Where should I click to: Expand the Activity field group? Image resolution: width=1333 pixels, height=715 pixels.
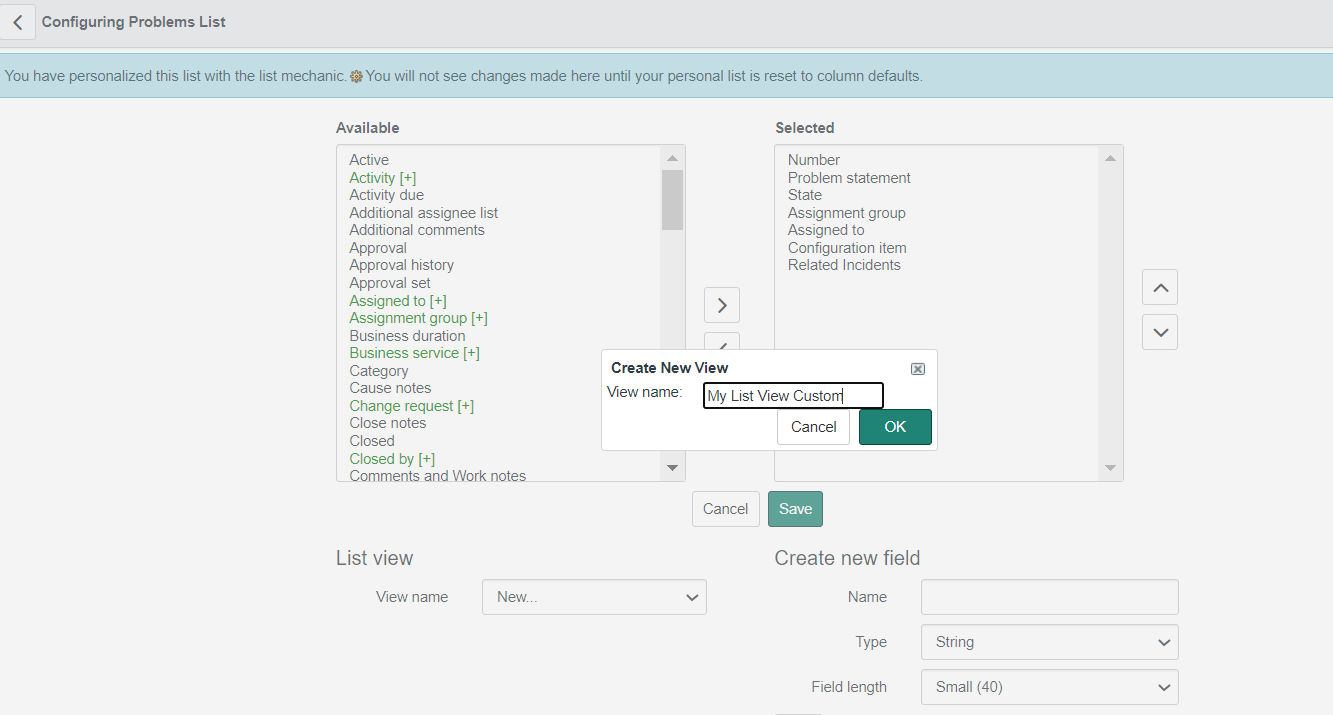(409, 177)
